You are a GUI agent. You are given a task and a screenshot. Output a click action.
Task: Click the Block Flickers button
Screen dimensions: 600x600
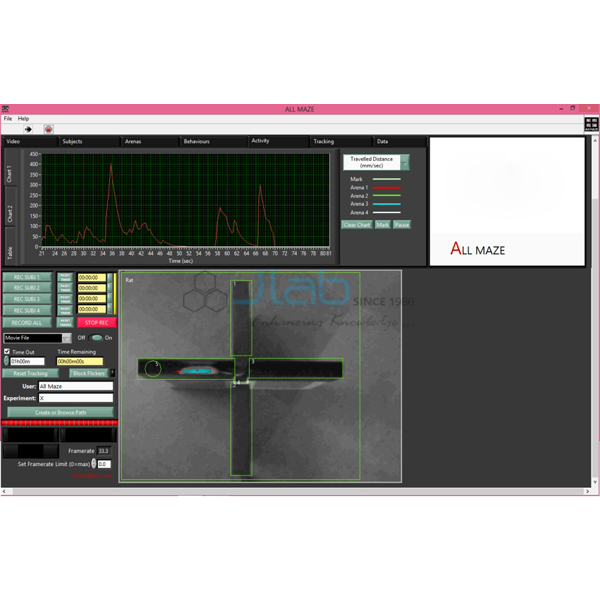pyautogui.click(x=89, y=373)
